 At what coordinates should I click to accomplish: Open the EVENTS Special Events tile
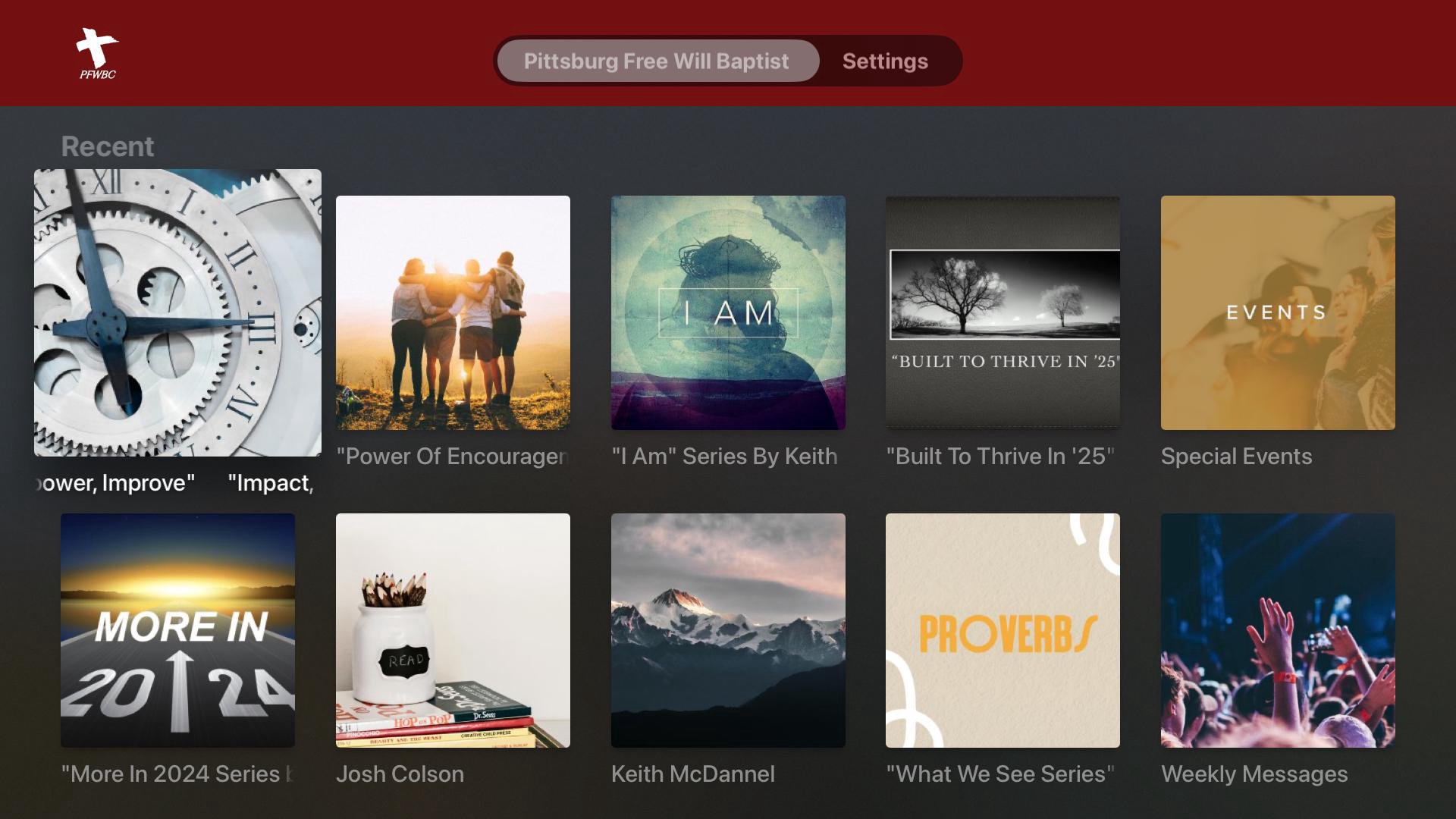pyautogui.click(x=1278, y=312)
